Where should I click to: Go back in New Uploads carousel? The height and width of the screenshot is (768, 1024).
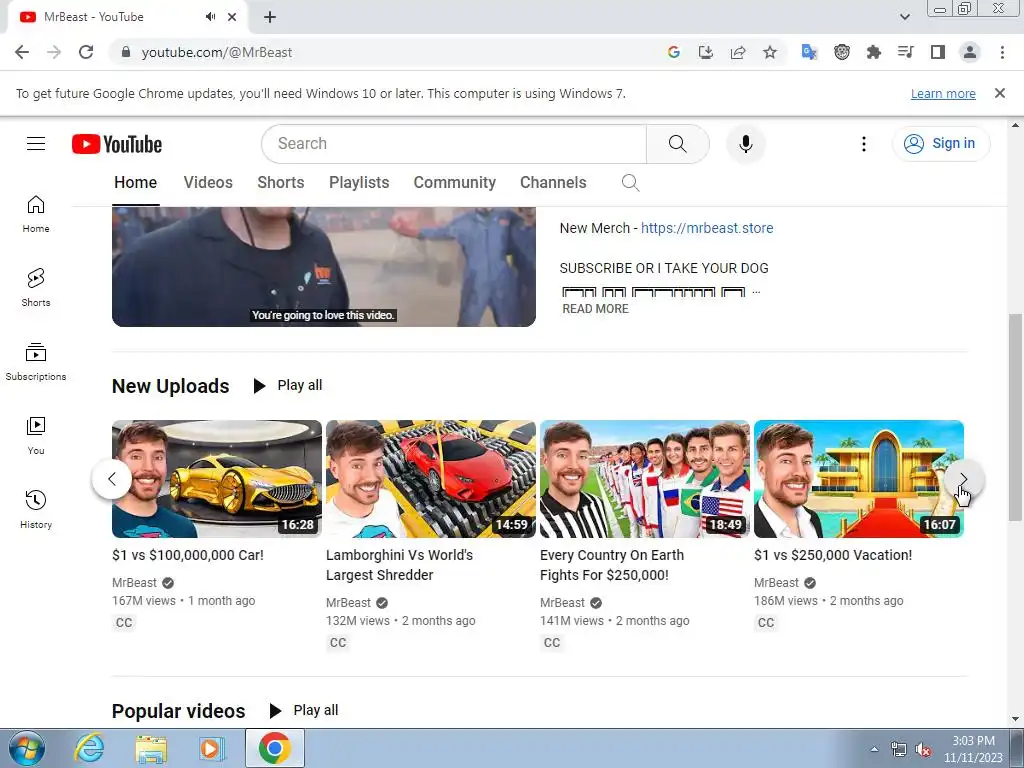coord(112,479)
